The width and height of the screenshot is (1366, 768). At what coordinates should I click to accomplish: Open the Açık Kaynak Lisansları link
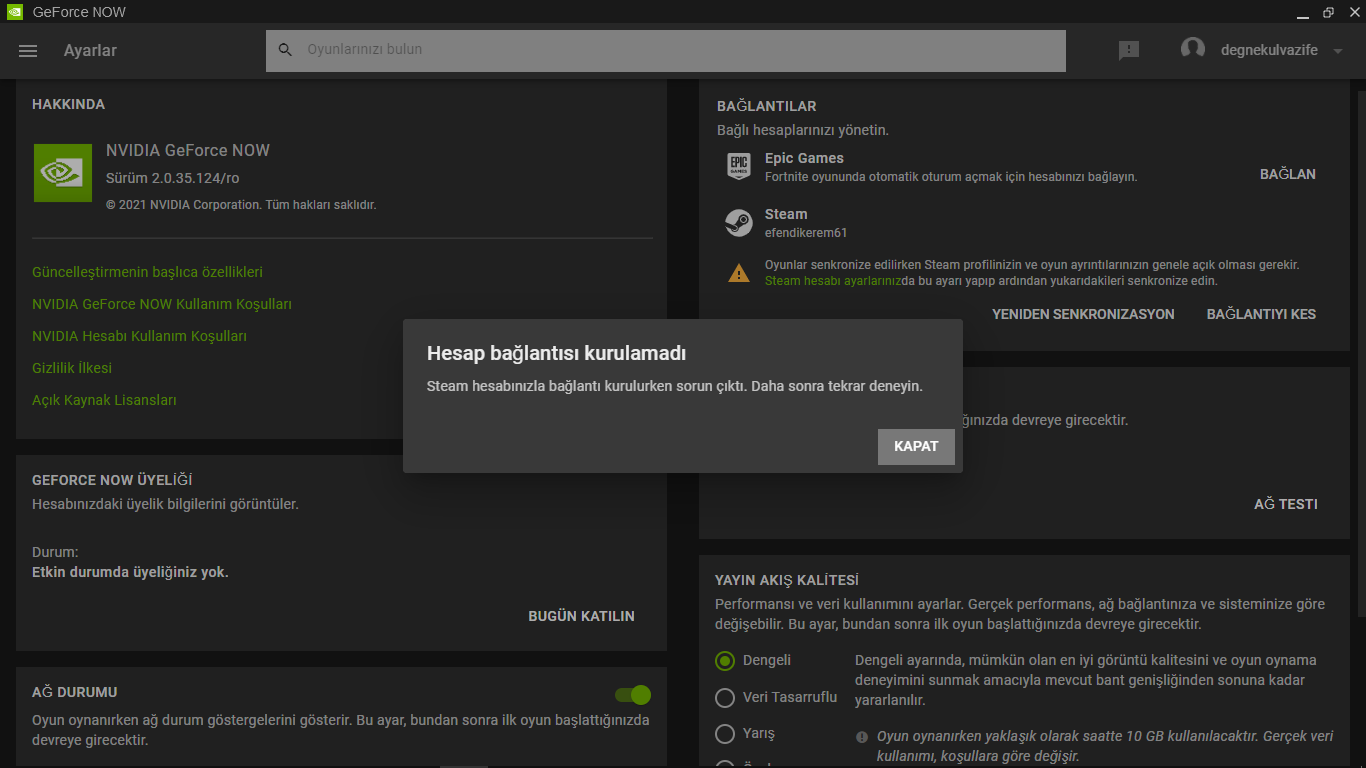104,400
